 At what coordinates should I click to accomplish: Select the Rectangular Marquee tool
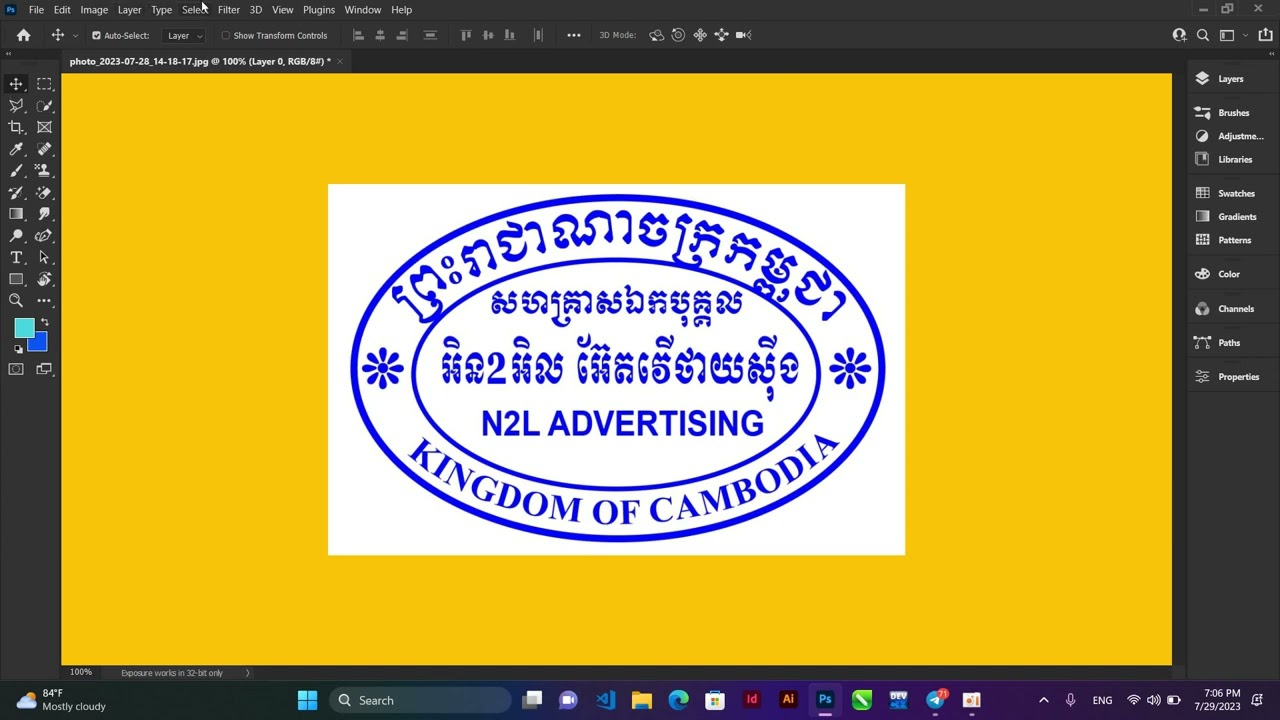click(x=44, y=84)
